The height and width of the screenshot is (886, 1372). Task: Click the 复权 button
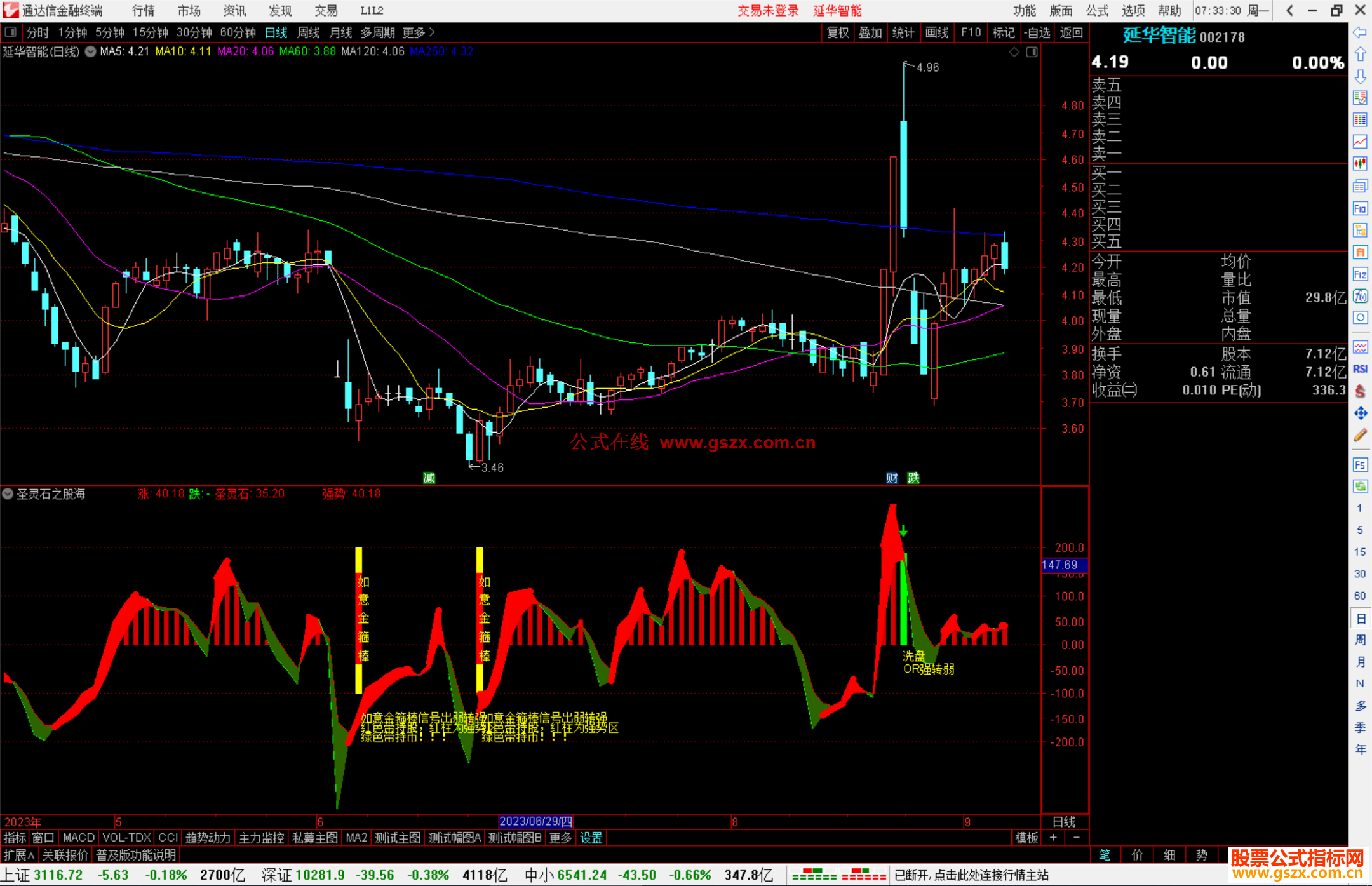click(x=837, y=32)
